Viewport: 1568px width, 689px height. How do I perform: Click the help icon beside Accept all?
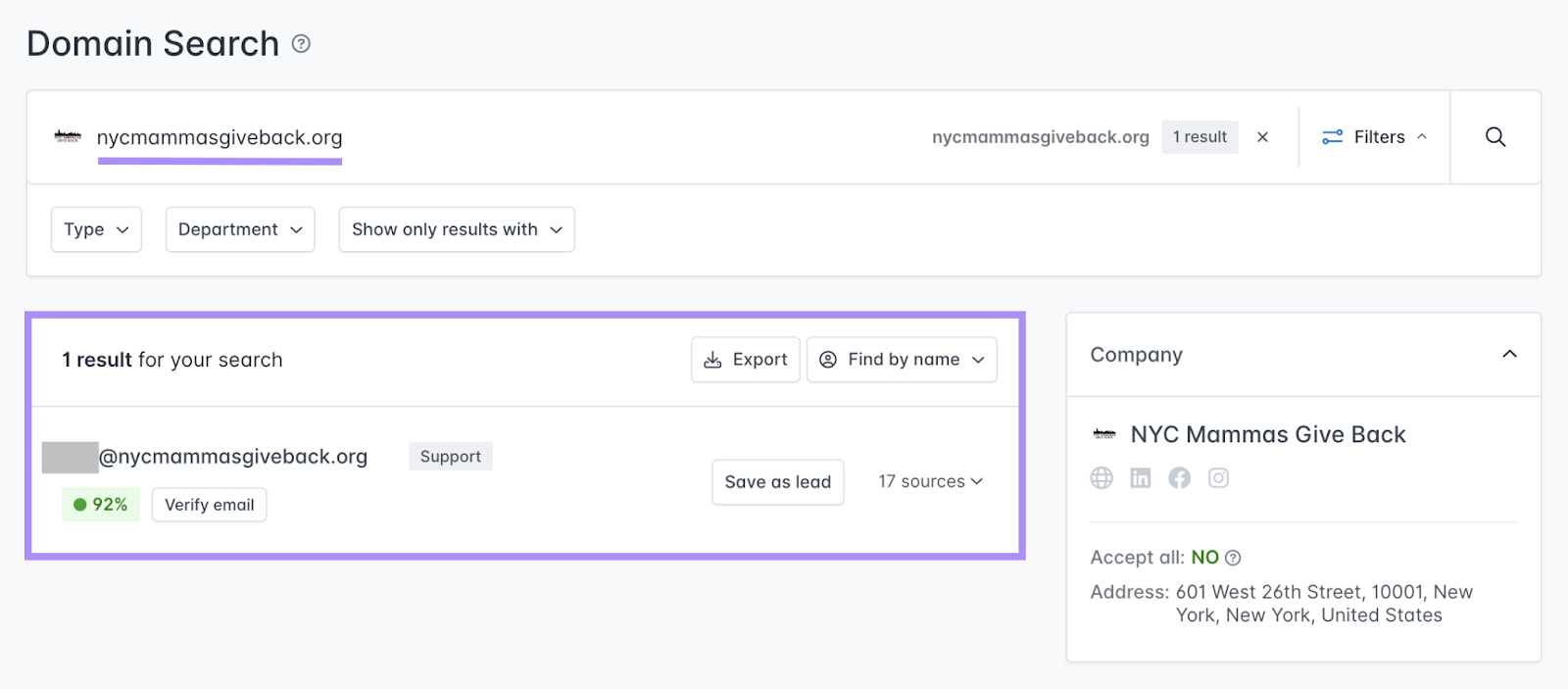click(x=1233, y=558)
